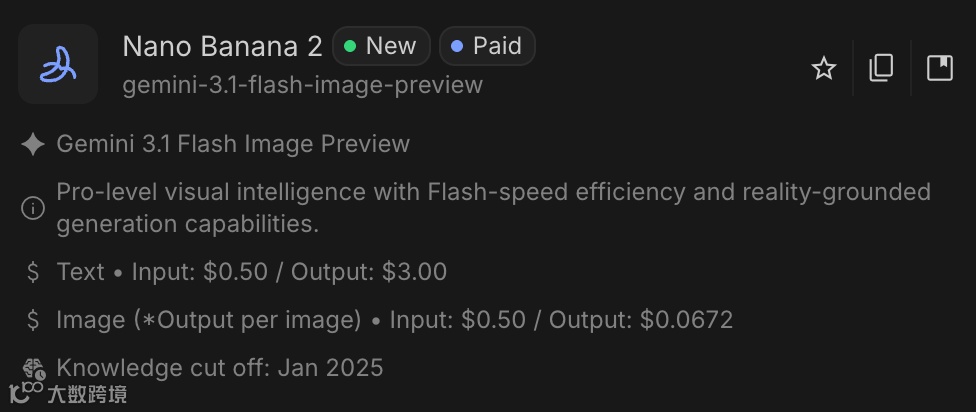The width and height of the screenshot is (976, 412).
Task: Star Nano Banana 2 as favorite
Action: (x=823, y=68)
